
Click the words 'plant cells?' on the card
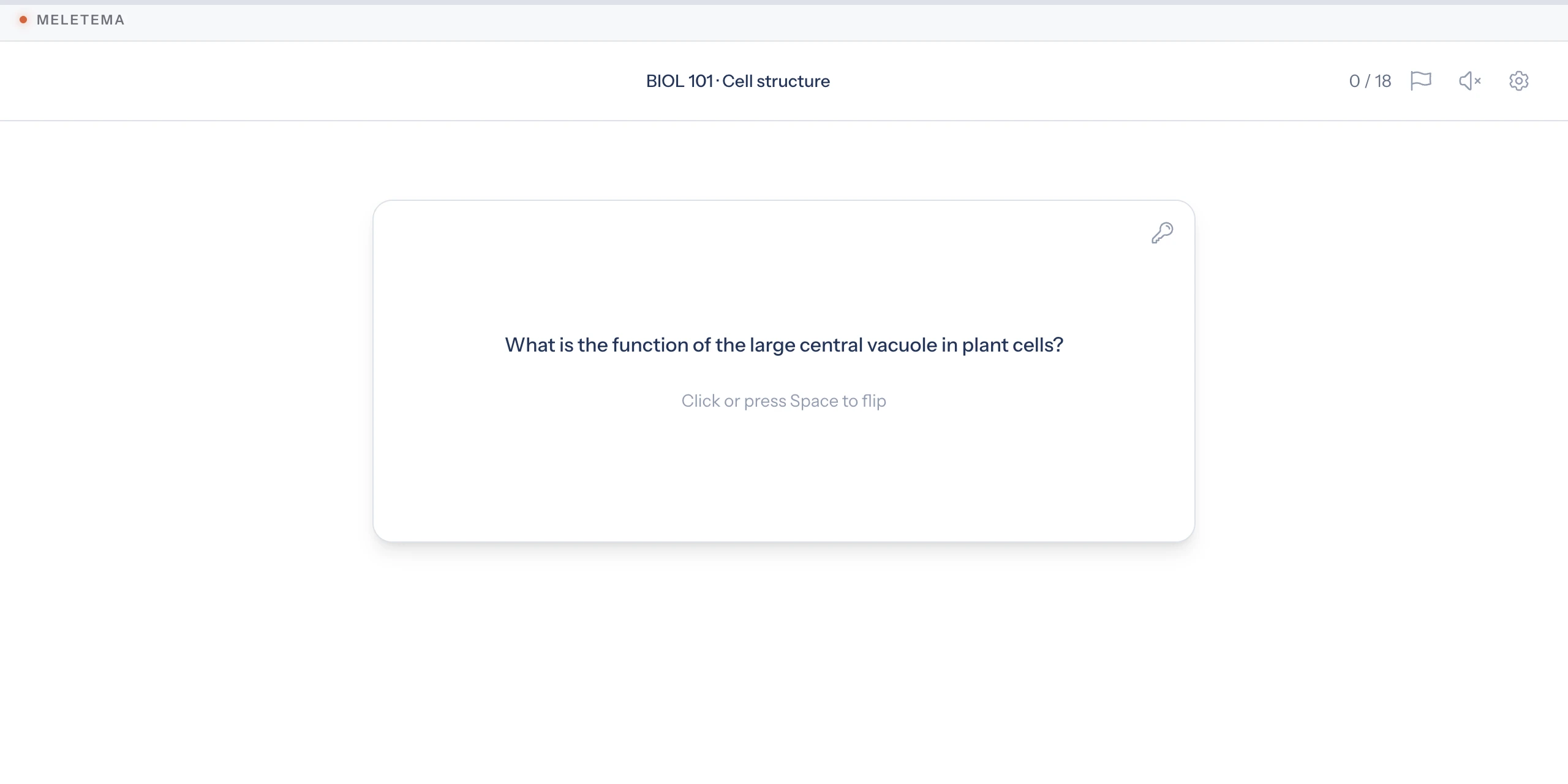(x=1012, y=345)
